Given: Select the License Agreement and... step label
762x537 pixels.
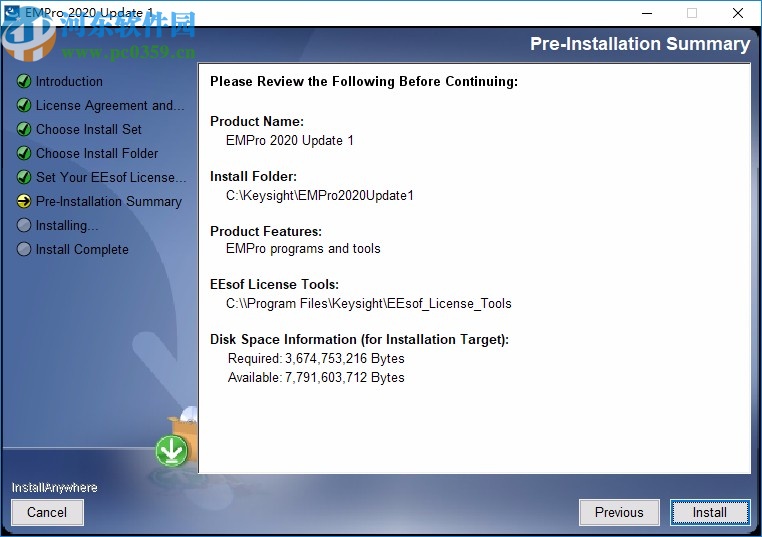Looking at the screenshot, I should click(x=110, y=105).
